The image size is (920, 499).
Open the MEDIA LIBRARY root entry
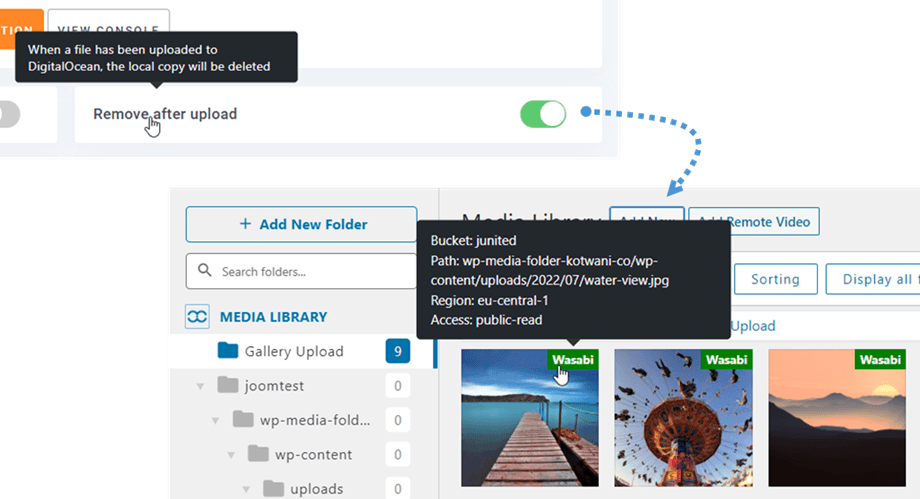[x=273, y=317]
